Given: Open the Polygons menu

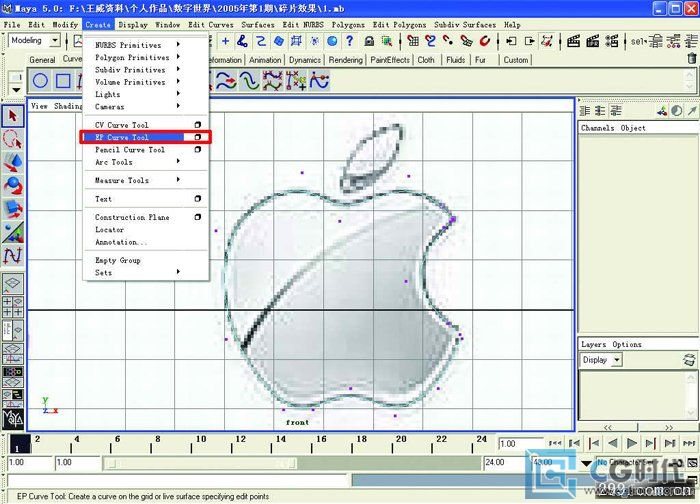Looking at the screenshot, I should click(348, 25).
